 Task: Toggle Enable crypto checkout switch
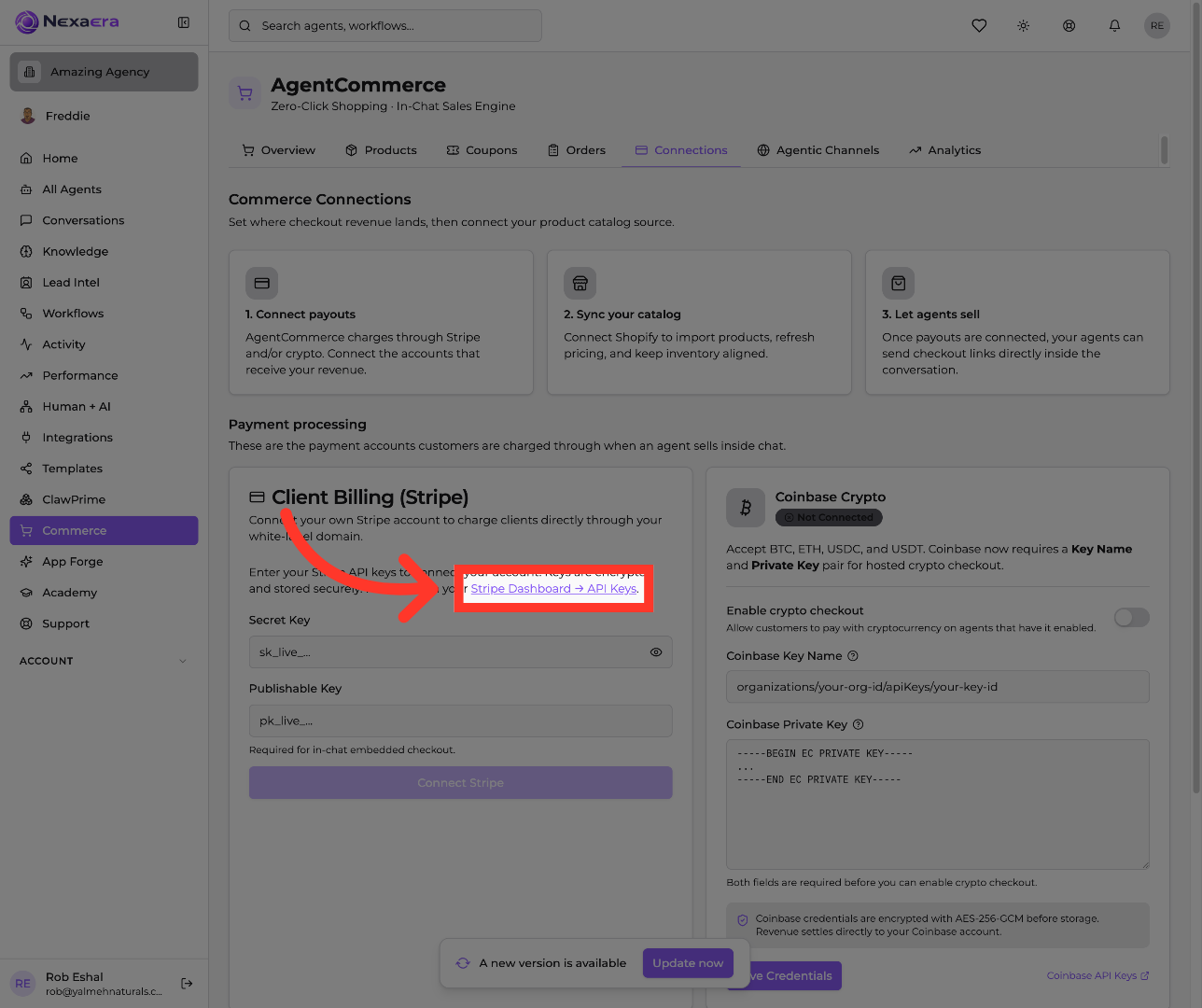[1131, 617]
